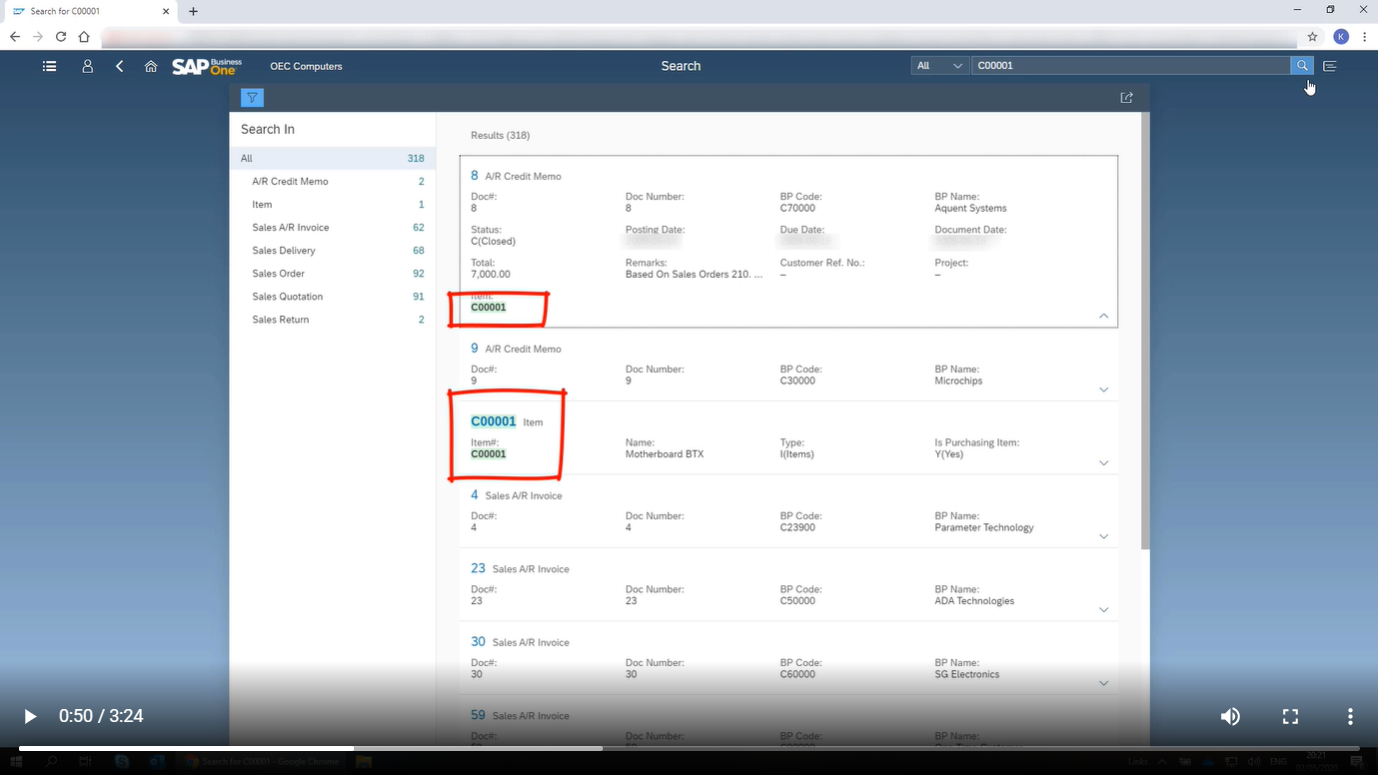
Task: Open the 'All' search category dropdown
Action: point(939,66)
